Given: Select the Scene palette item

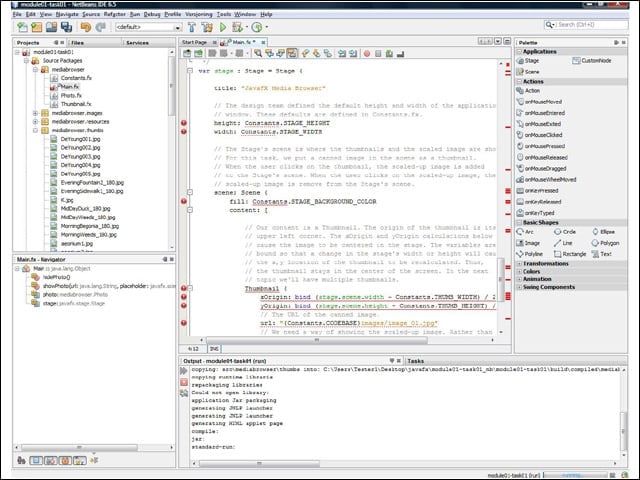Looking at the screenshot, I should [x=528, y=71].
